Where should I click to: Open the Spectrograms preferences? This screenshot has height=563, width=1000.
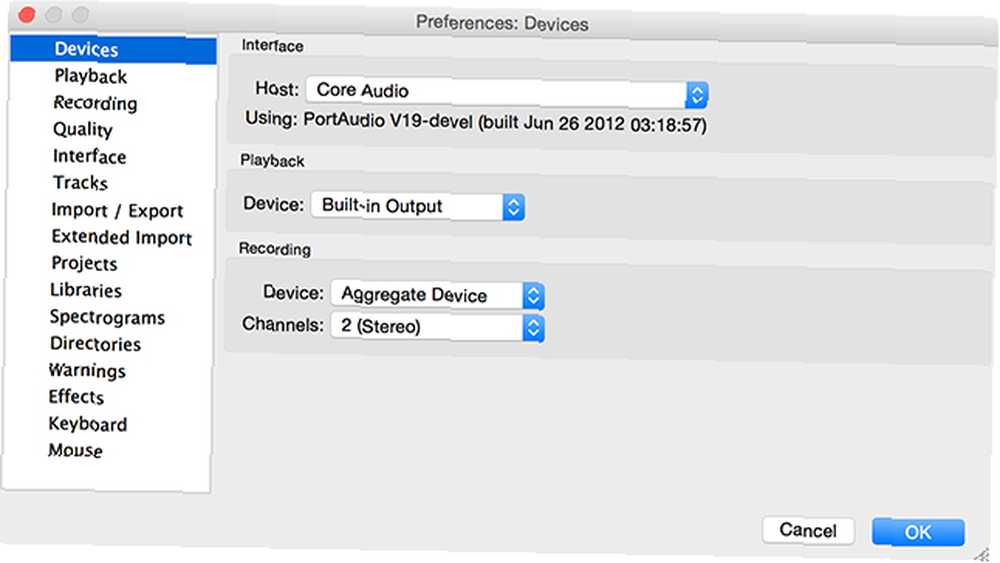click(x=107, y=317)
